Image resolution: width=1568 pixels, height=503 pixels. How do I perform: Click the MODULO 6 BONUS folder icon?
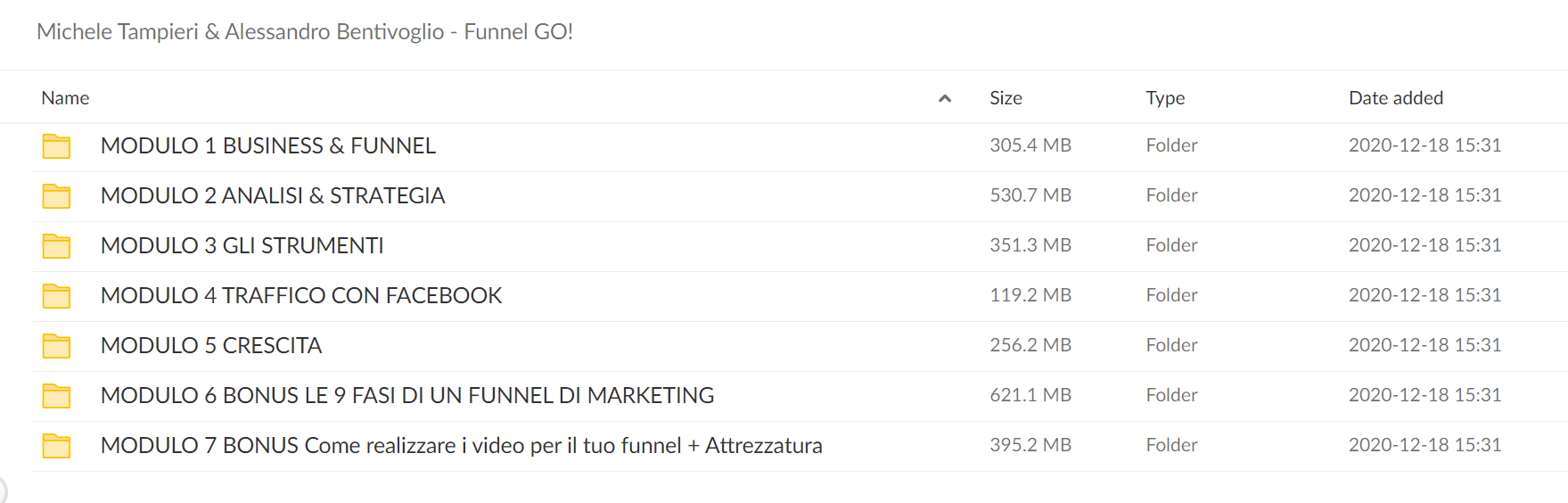(x=56, y=396)
